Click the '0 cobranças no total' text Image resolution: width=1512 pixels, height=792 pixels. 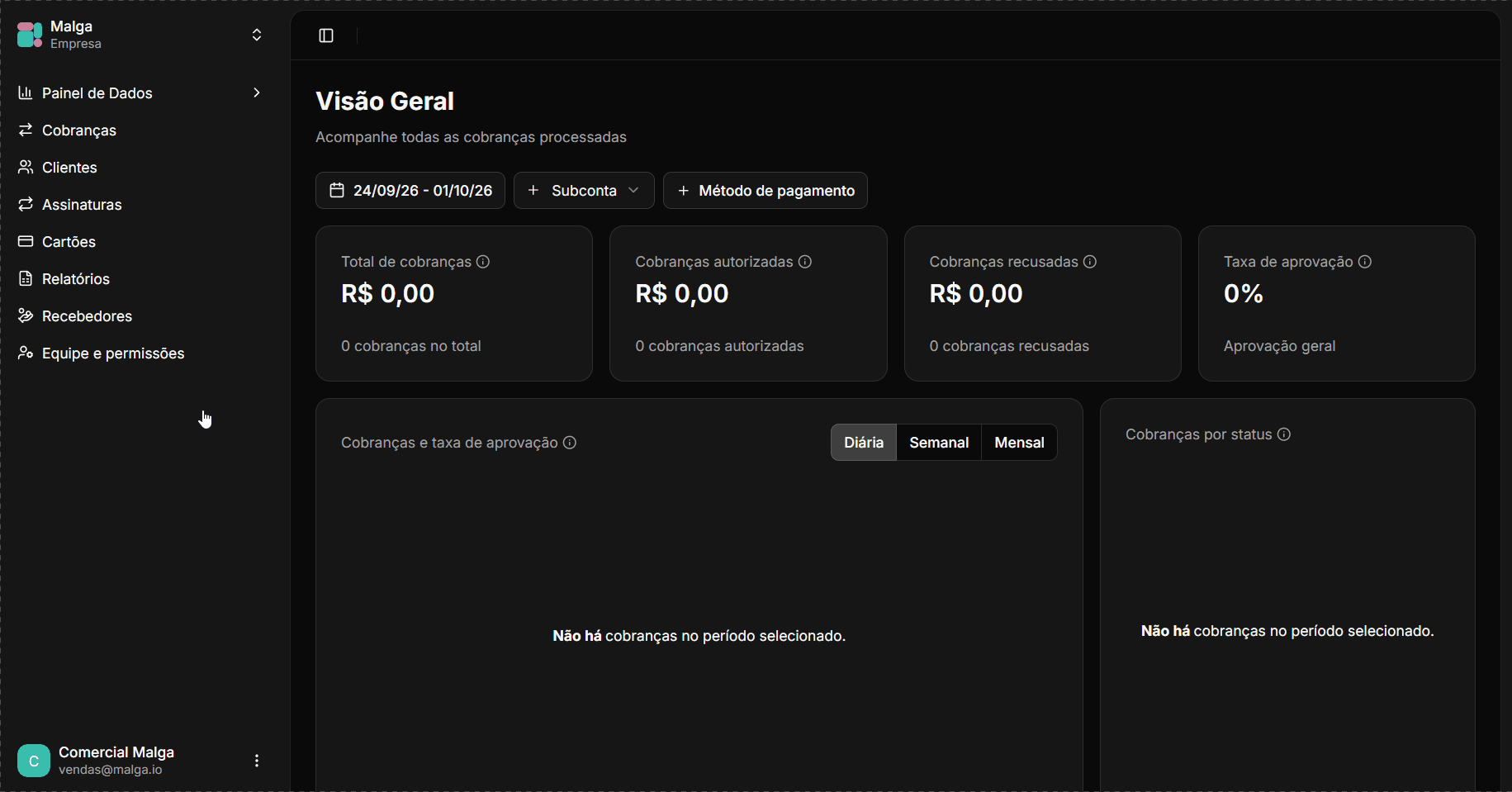411,346
